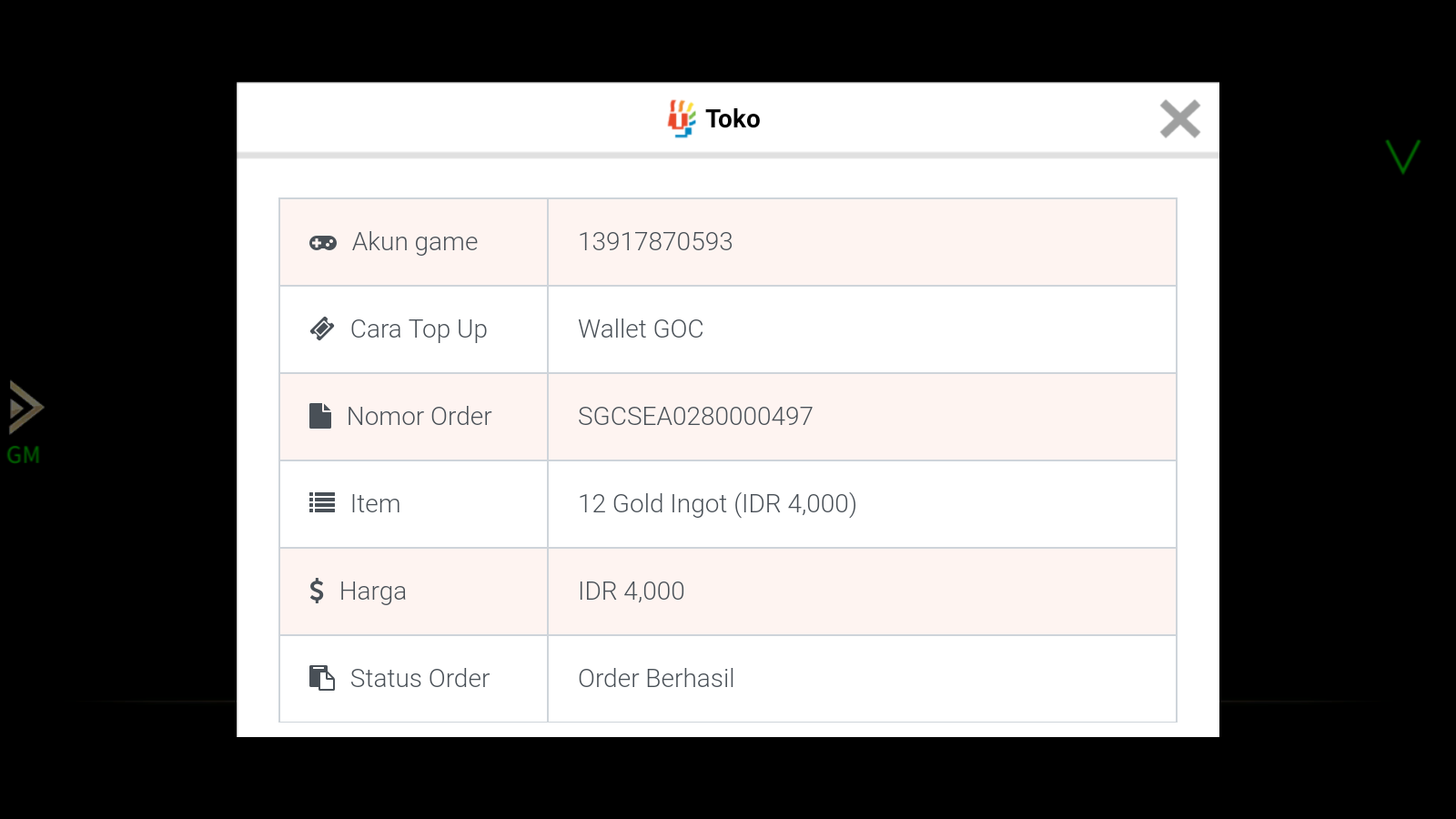Click the ticket icon beside Cara Top Up
The width and height of the screenshot is (1456, 819).
point(322,329)
